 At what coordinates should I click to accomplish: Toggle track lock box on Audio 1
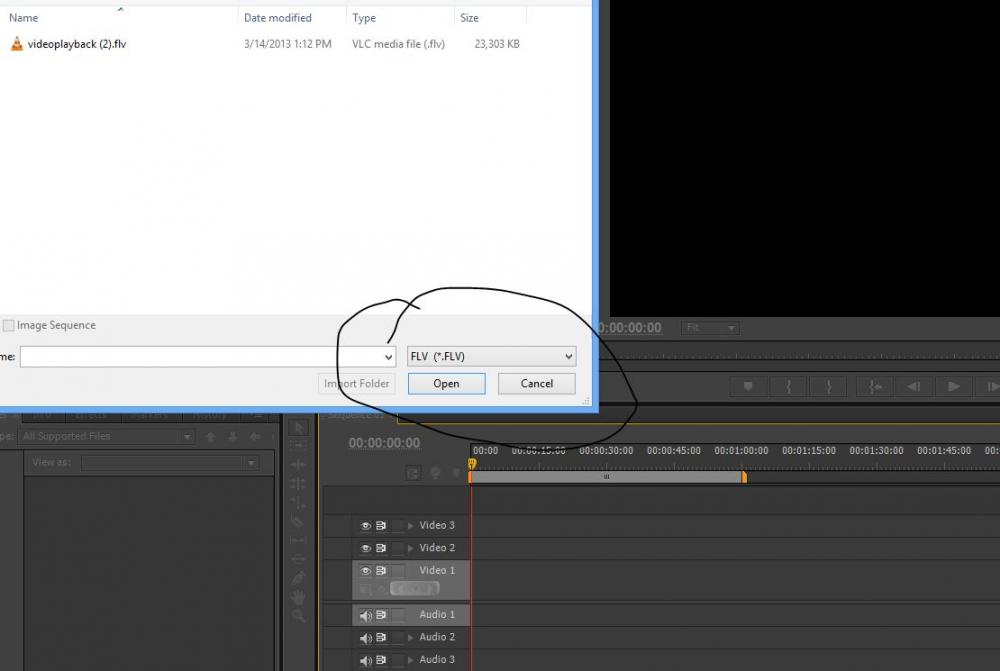398,615
